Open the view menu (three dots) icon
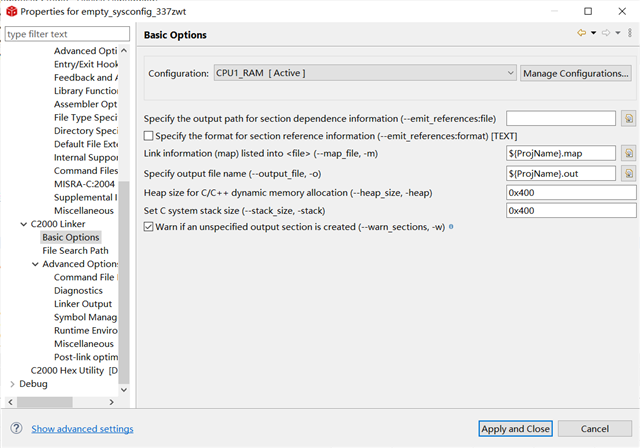The image size is (640, 448). click(x=629, y=34)
